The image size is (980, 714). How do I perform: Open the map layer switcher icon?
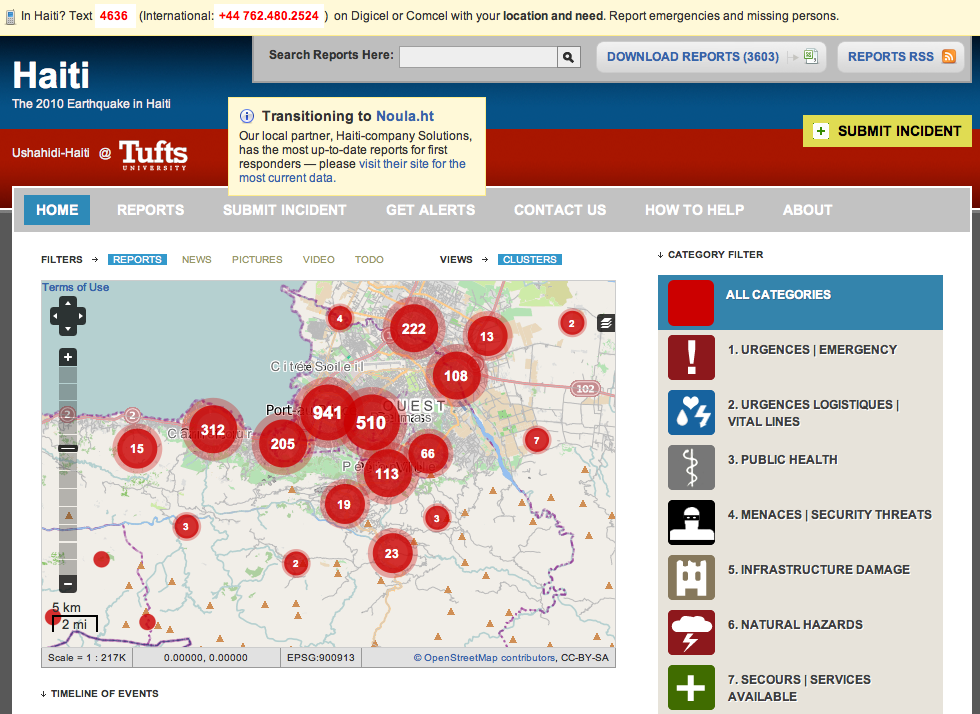click(x=606, y=322)
